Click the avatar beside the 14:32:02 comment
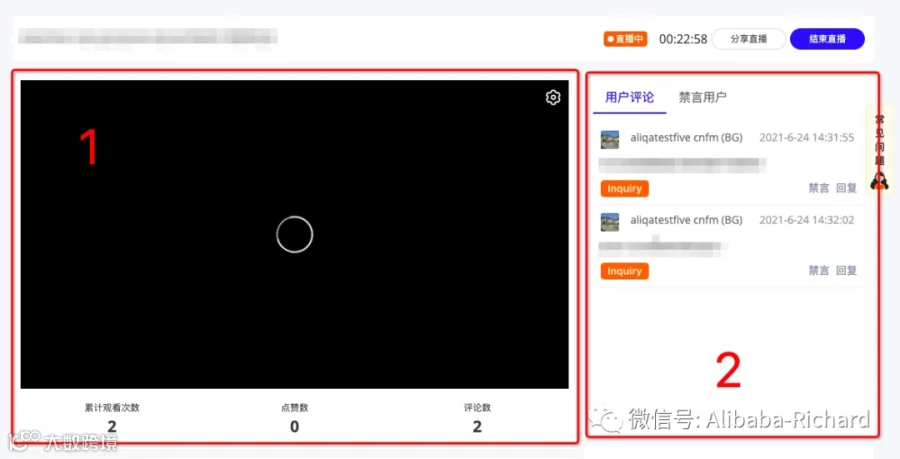 610,222
